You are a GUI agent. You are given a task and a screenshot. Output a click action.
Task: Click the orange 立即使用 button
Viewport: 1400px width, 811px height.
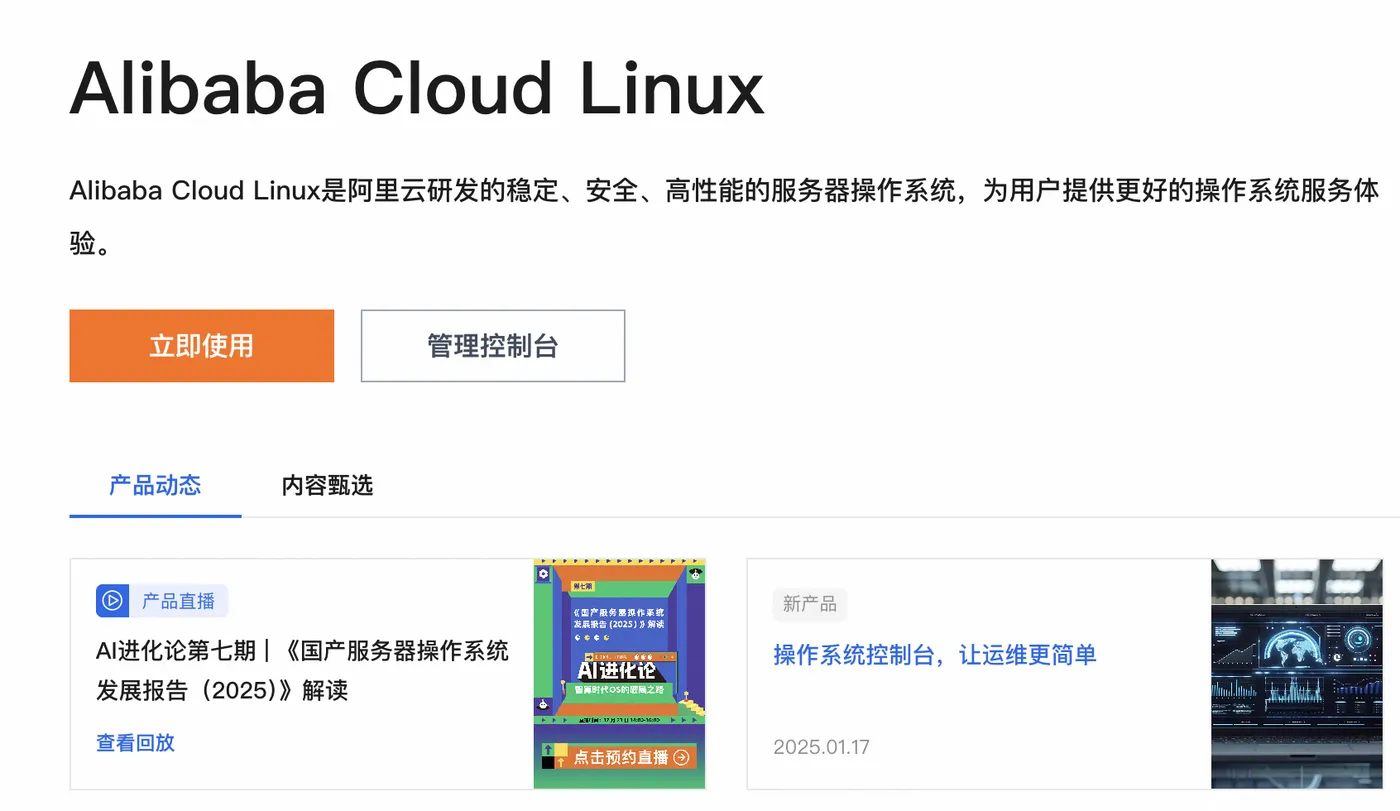pyautogui.click(x=201, y=345)
